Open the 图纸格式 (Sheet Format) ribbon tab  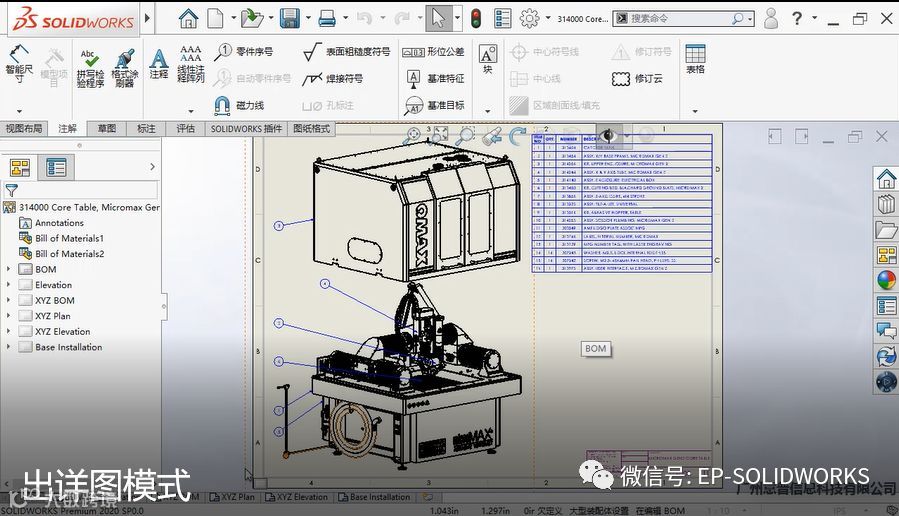pyautogui.click(x=311, y=128)
